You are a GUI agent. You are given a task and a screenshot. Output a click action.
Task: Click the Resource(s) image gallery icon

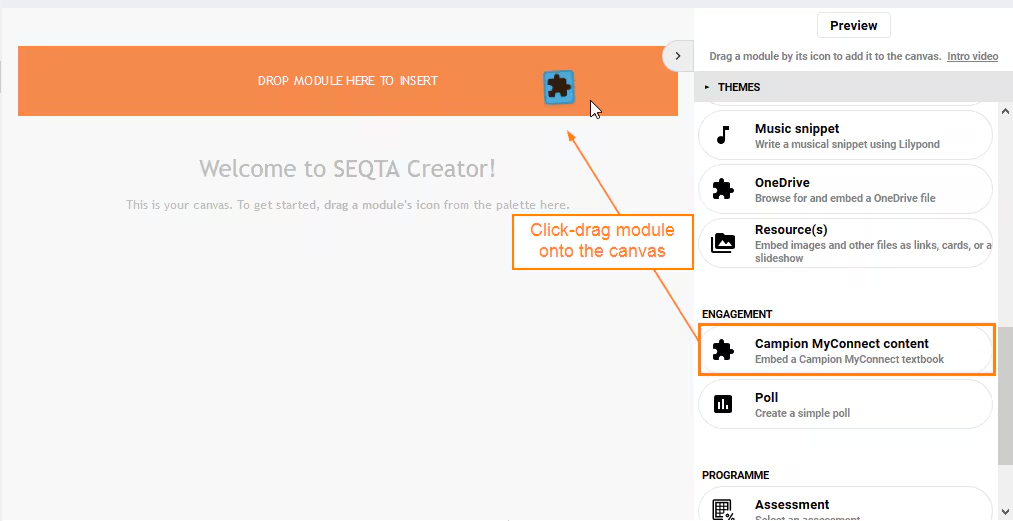click(723, 243)
